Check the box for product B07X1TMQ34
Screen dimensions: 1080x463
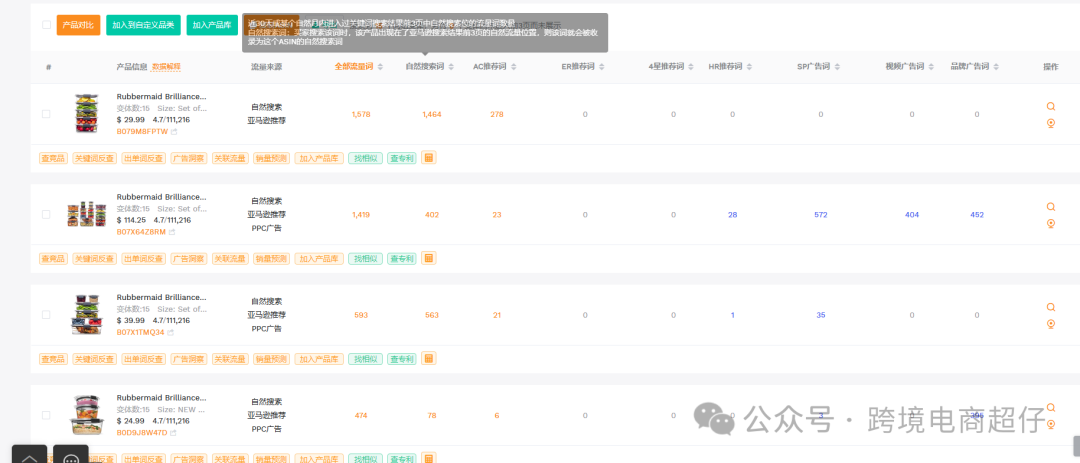point(46,315)
